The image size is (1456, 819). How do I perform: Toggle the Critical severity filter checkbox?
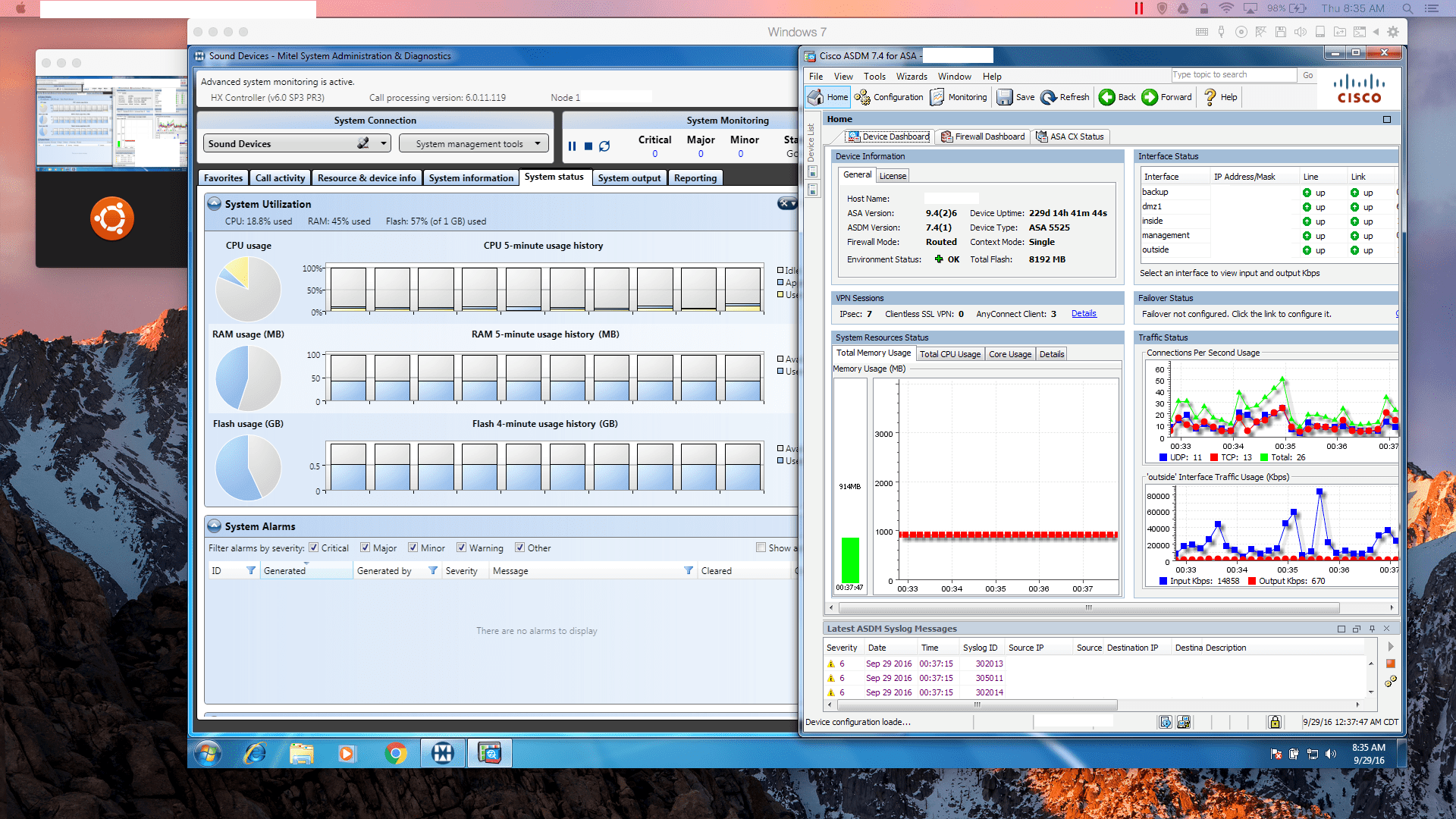coord(314,548)
